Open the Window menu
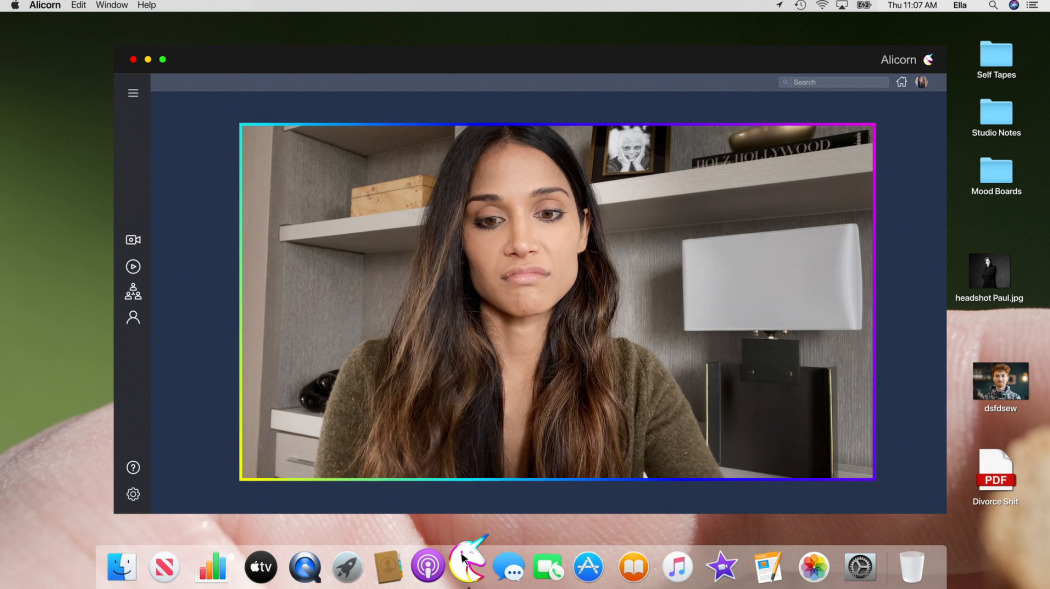Image resolution: width=1050 pixels, height=589 pixels. tap(111, 5)
